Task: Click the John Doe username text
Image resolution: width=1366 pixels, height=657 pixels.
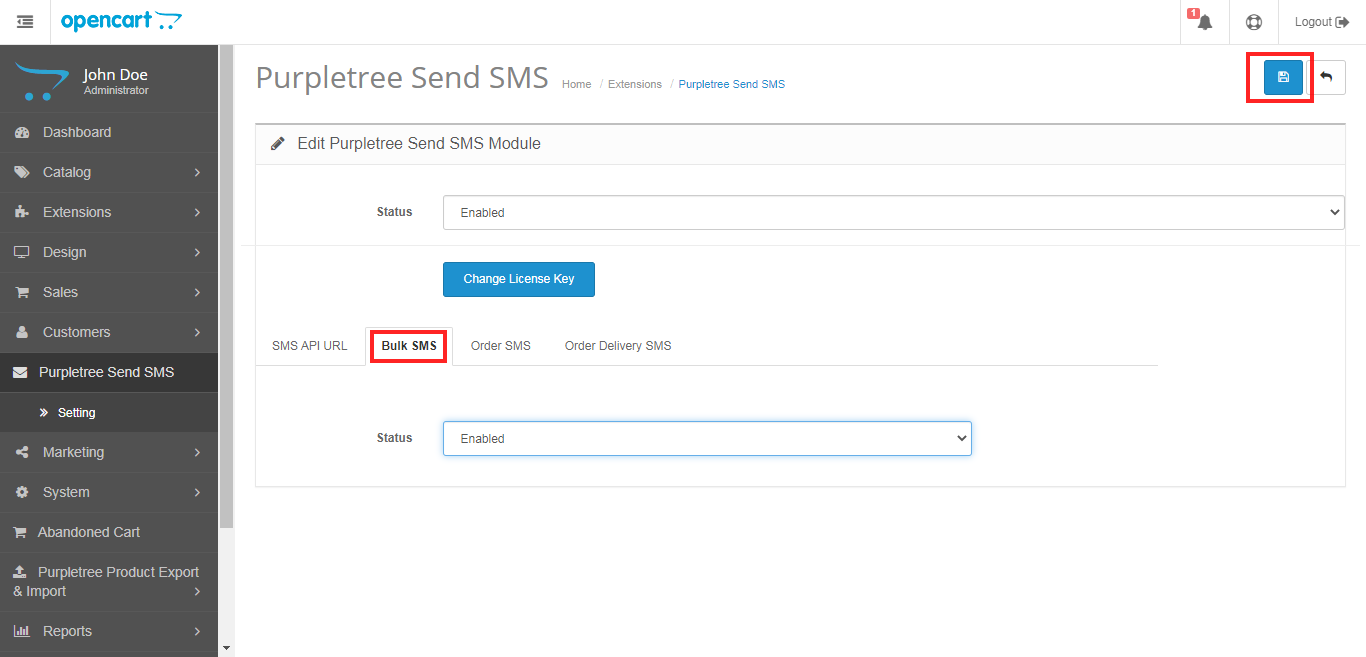Action: coord(115,75)
